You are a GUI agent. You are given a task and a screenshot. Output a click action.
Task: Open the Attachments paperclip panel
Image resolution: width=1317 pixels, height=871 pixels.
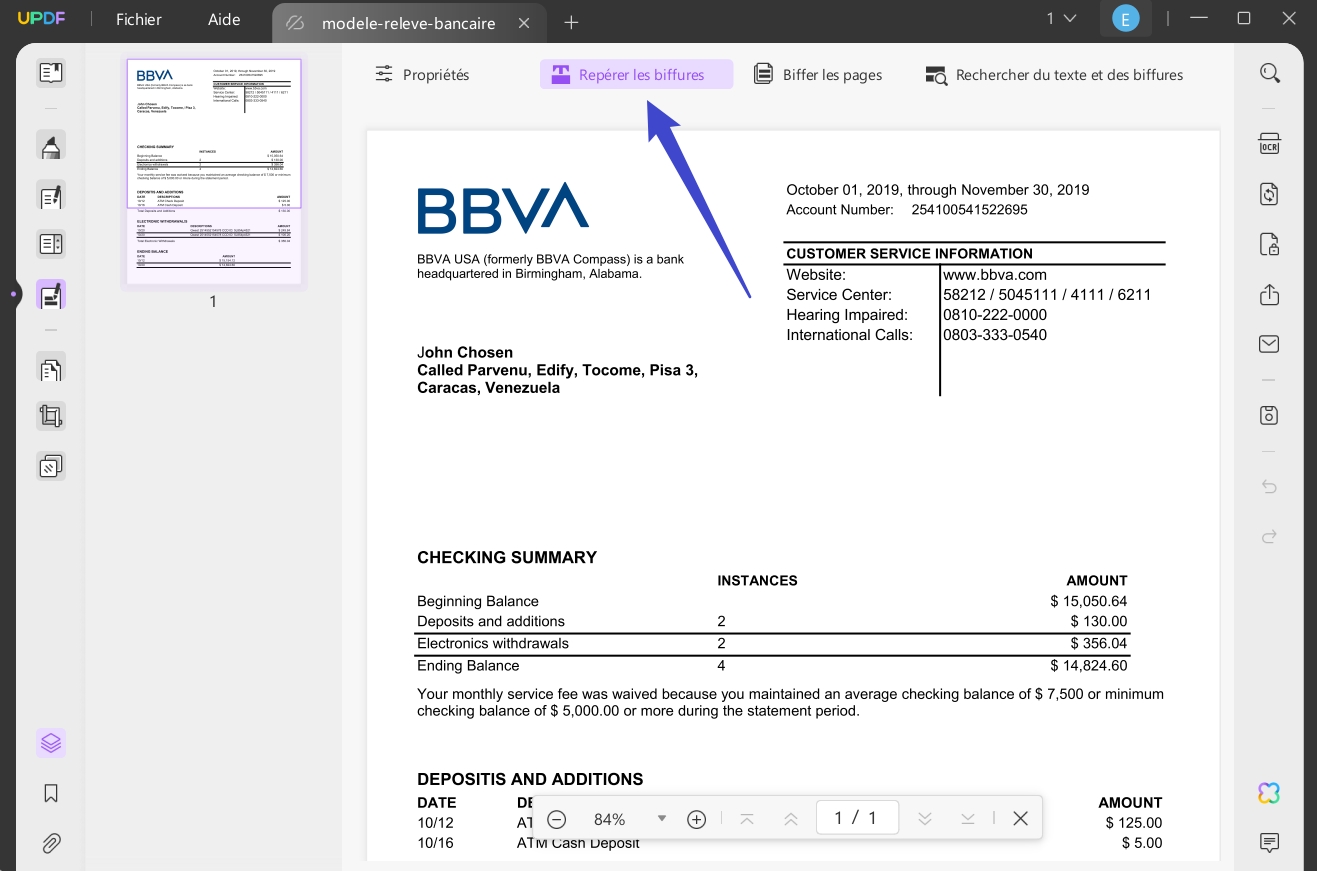pos(51,843)
